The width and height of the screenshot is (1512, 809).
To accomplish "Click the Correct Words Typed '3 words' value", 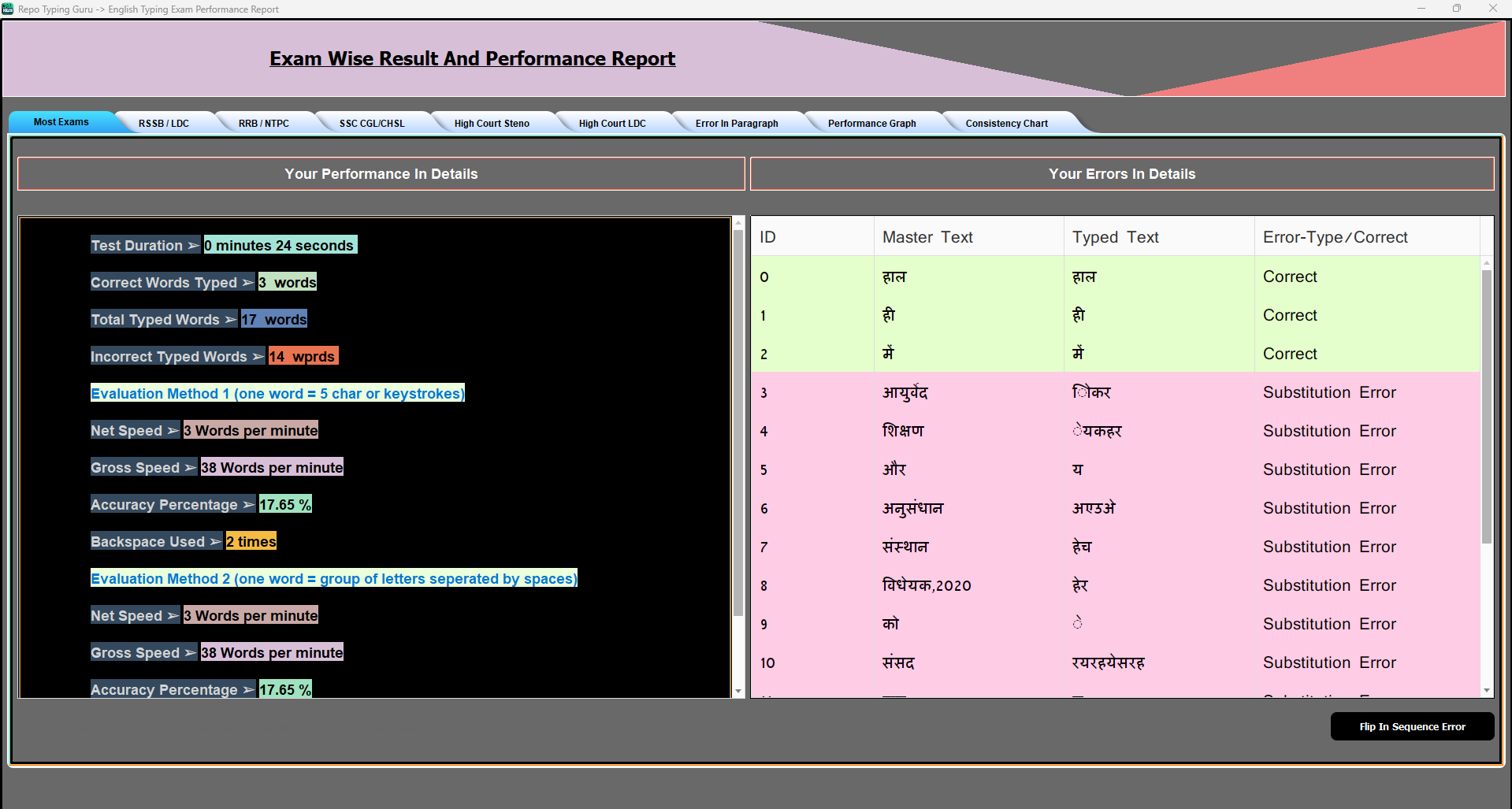I will [288, 282].
